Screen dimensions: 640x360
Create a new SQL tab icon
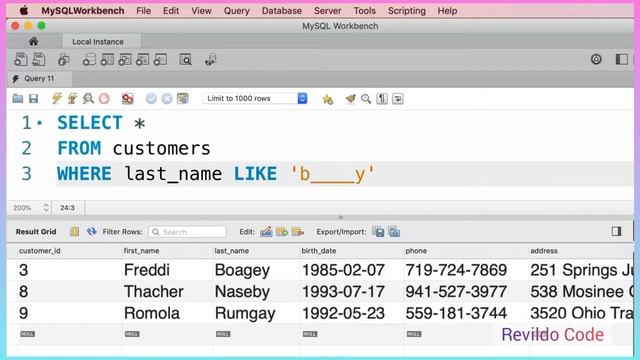(20, 60)
